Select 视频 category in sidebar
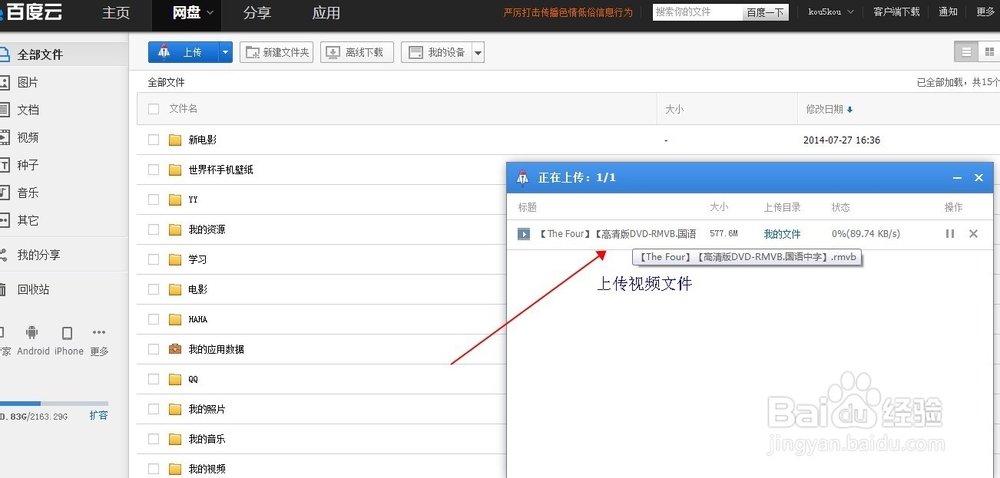The height and width of the screenshot is (478, 1000). pyautogui.click(x=27, y=138)
